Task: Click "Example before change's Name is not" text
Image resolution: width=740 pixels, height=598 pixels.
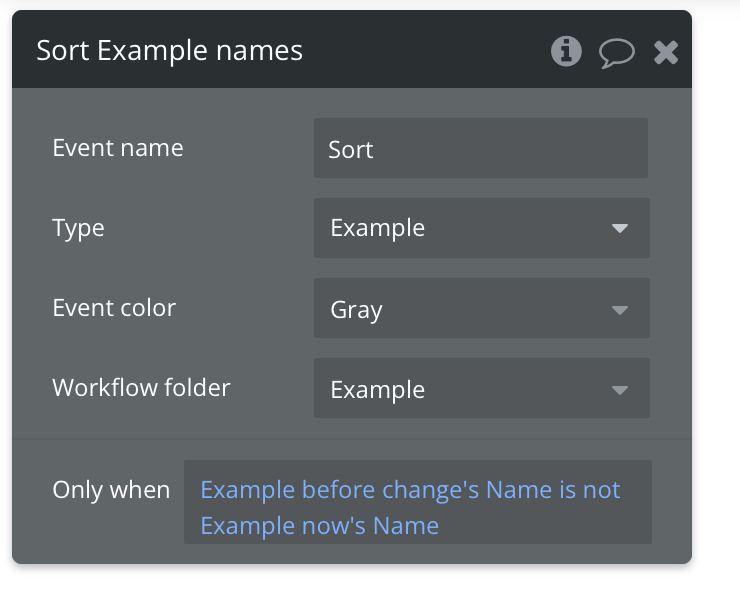Action: click(410, 490)
